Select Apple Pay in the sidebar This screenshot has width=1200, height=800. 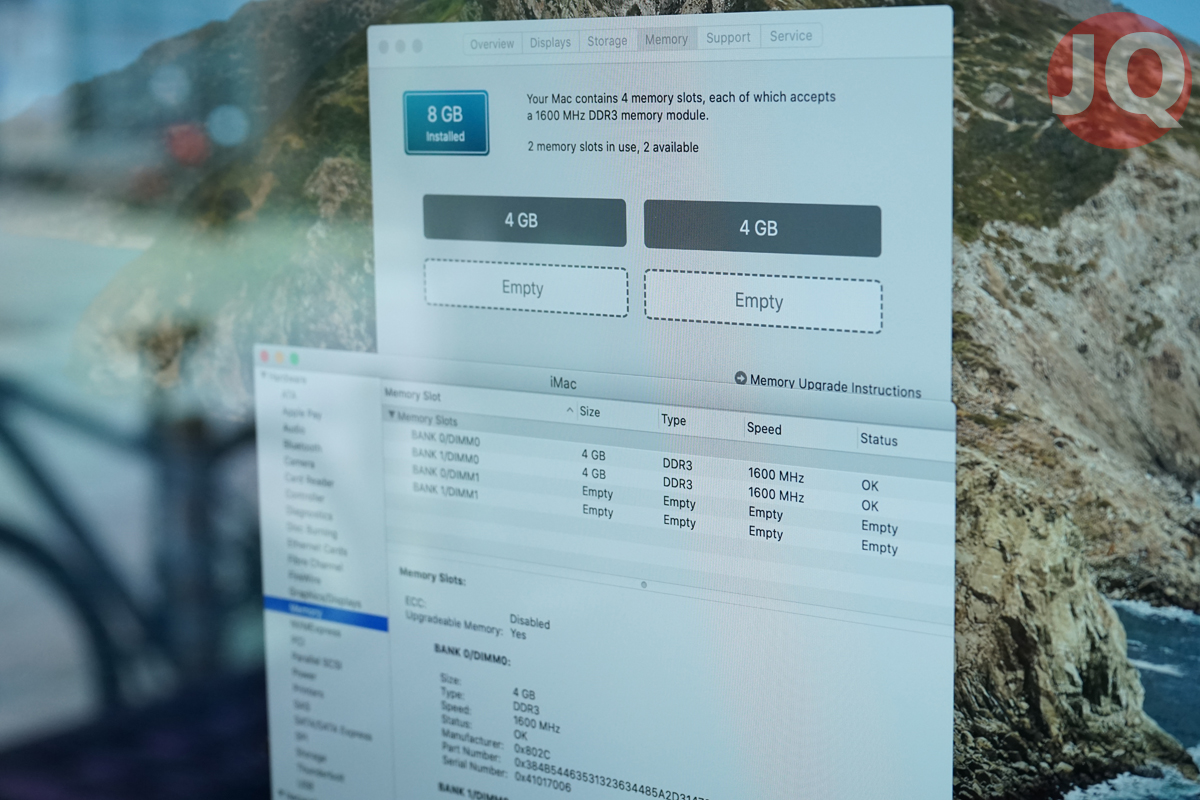pyautogui.click(x=301, y=412)
